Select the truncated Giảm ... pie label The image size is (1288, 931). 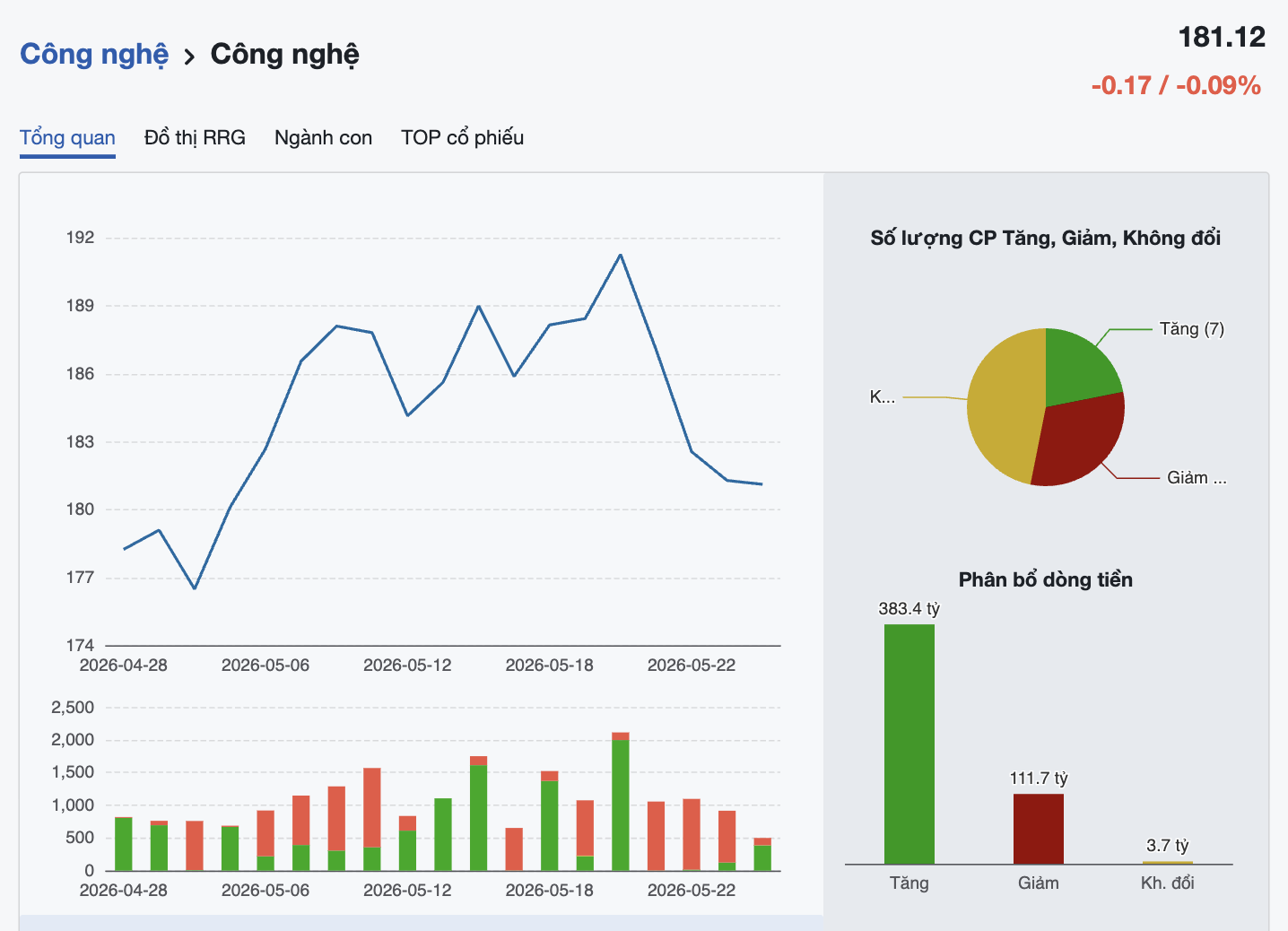1197,478
